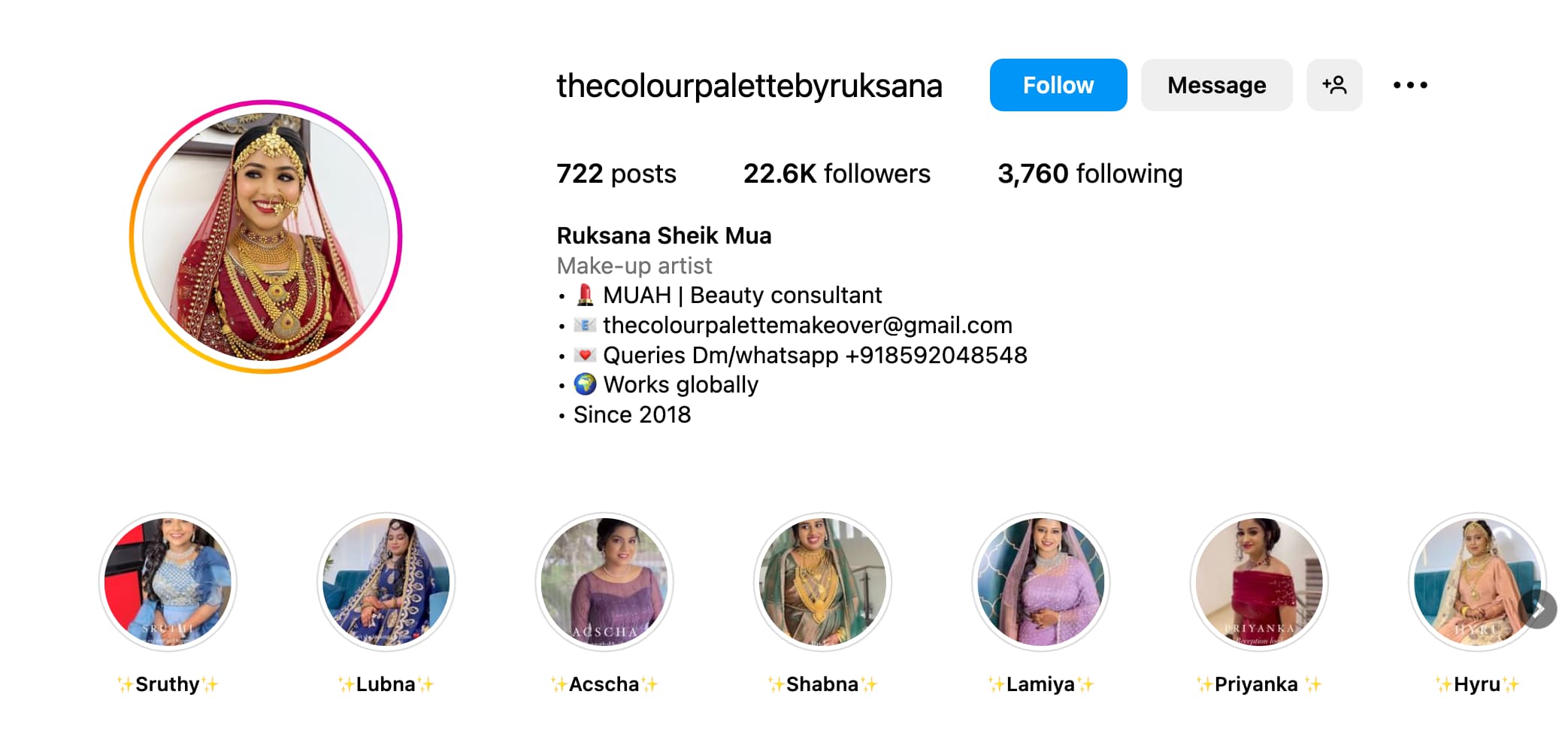Open the Sruthy story highlight
Viewport: 1568px width, 746px height.
click(x=168, y=581)
